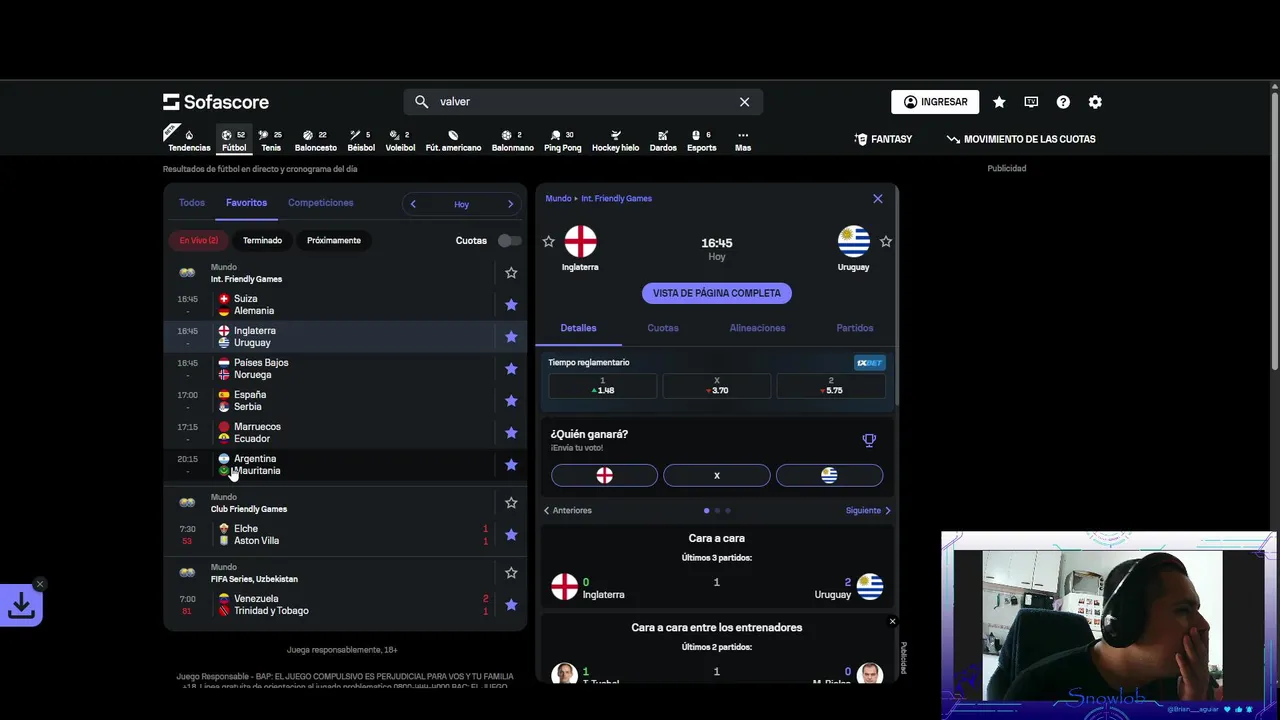The width and height of the screenshot is (1280, 720).
Task: Click Vista de página completa button
Action: 717,293
